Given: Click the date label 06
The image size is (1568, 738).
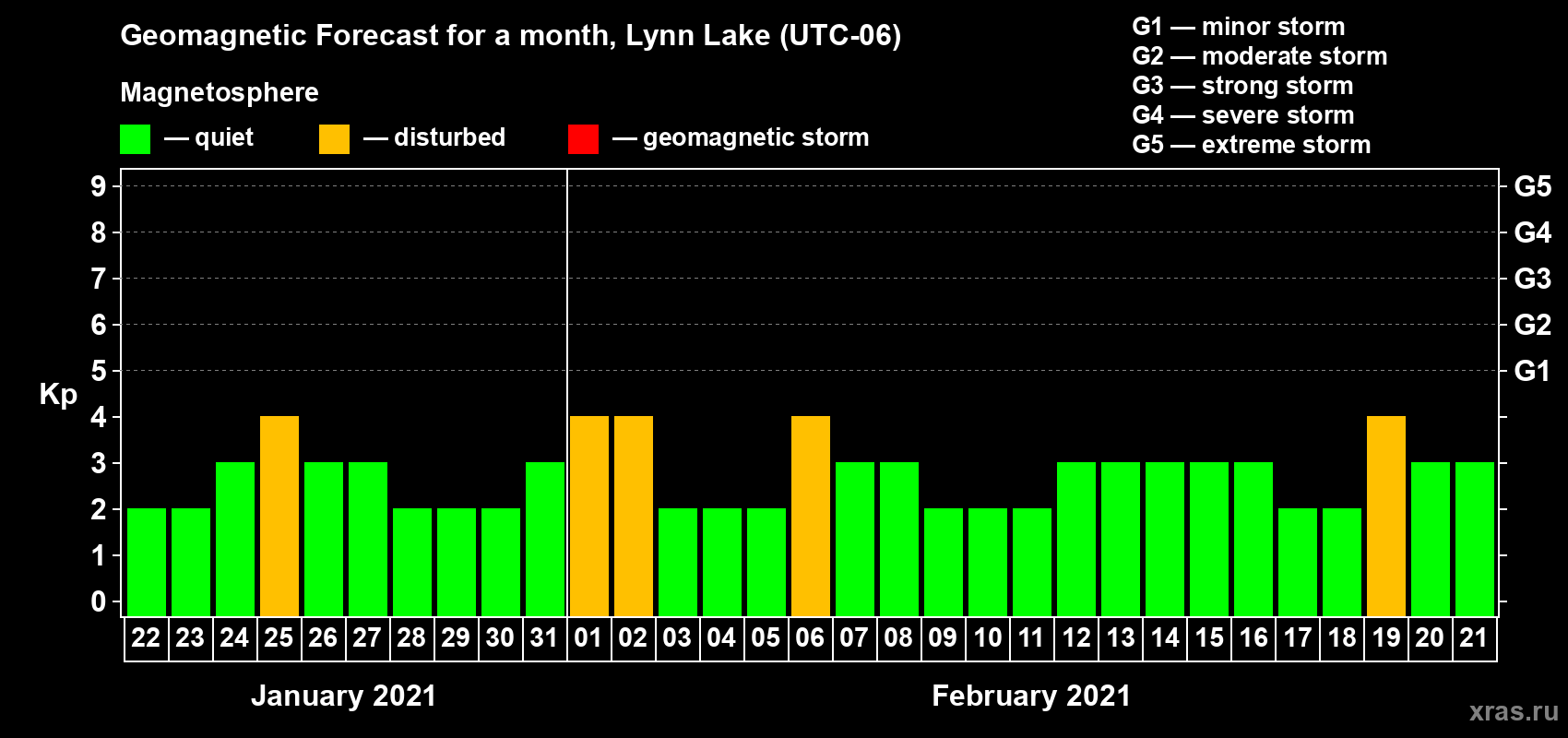Looking at the screenshot, I should [810, 638].
